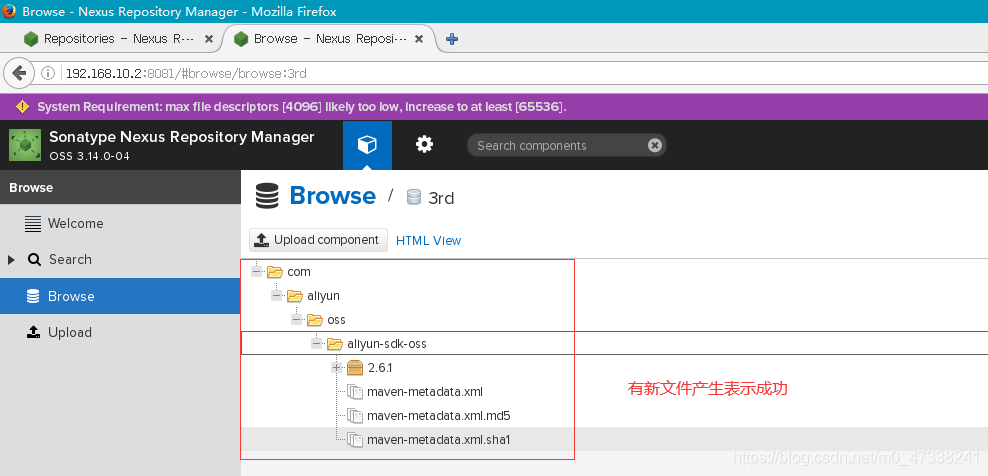Collapse the com folder node

click(x=256, y=272)
